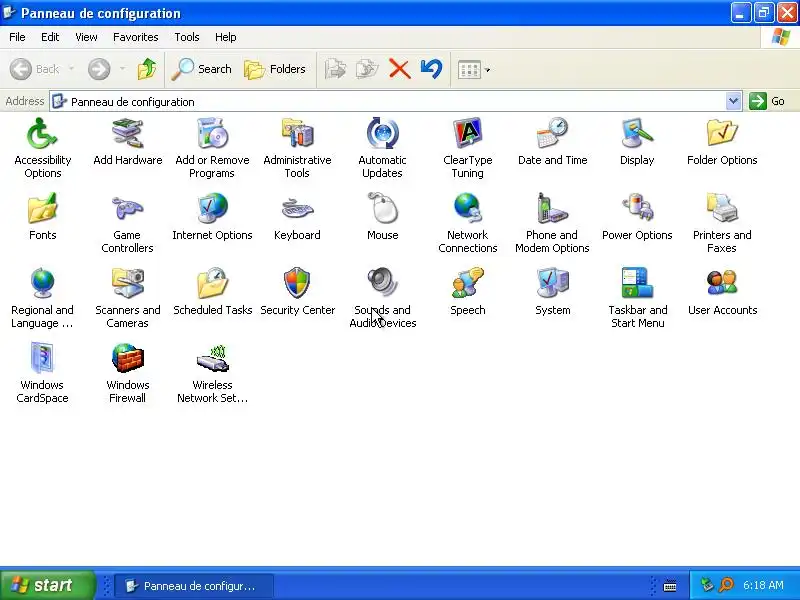Open Add or Remove Programs

212,148
